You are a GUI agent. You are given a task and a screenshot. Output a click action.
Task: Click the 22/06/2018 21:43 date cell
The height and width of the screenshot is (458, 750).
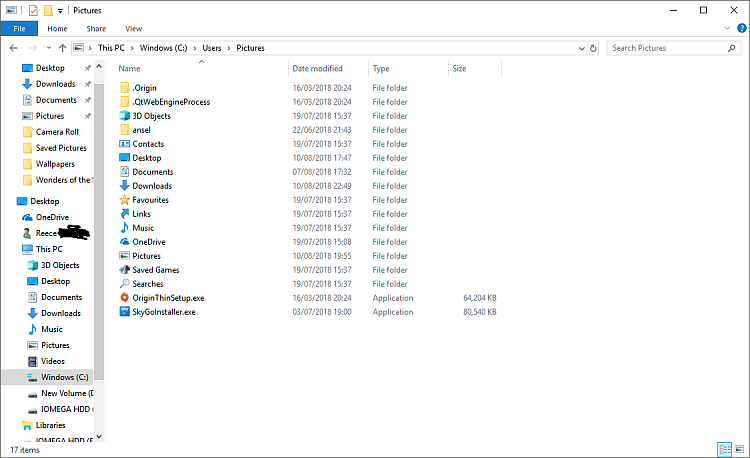tap(322, 130)
